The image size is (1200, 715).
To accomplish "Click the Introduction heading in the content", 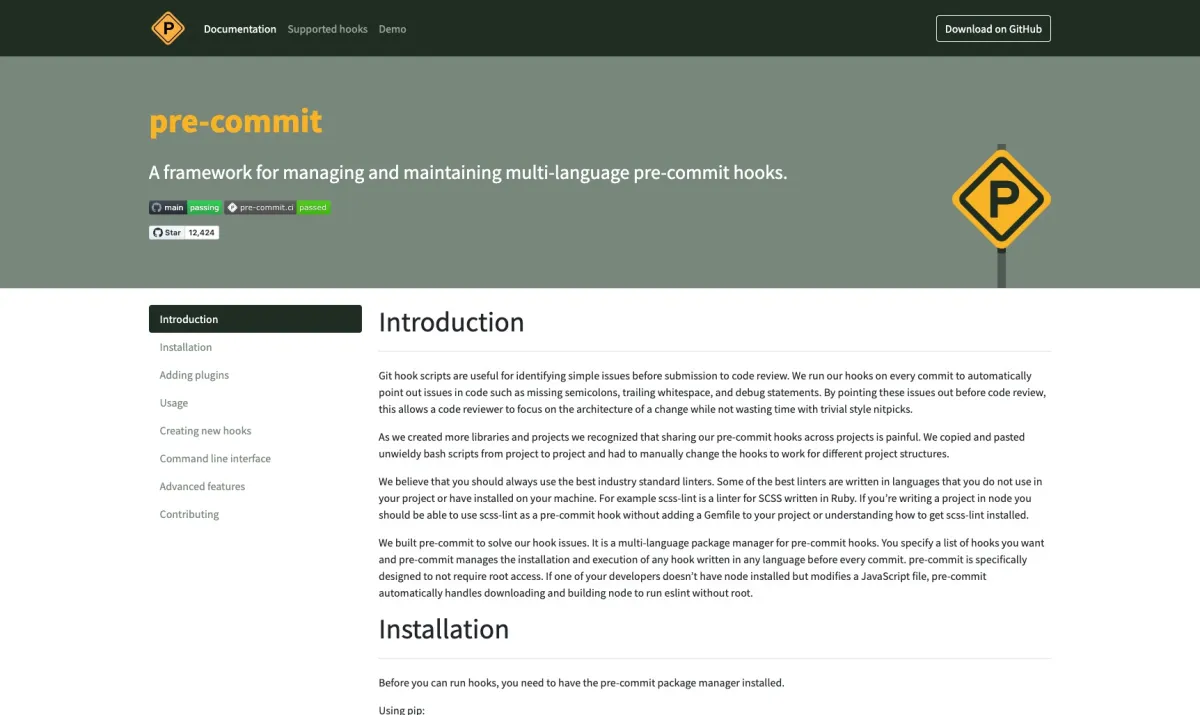I will 451,322.
